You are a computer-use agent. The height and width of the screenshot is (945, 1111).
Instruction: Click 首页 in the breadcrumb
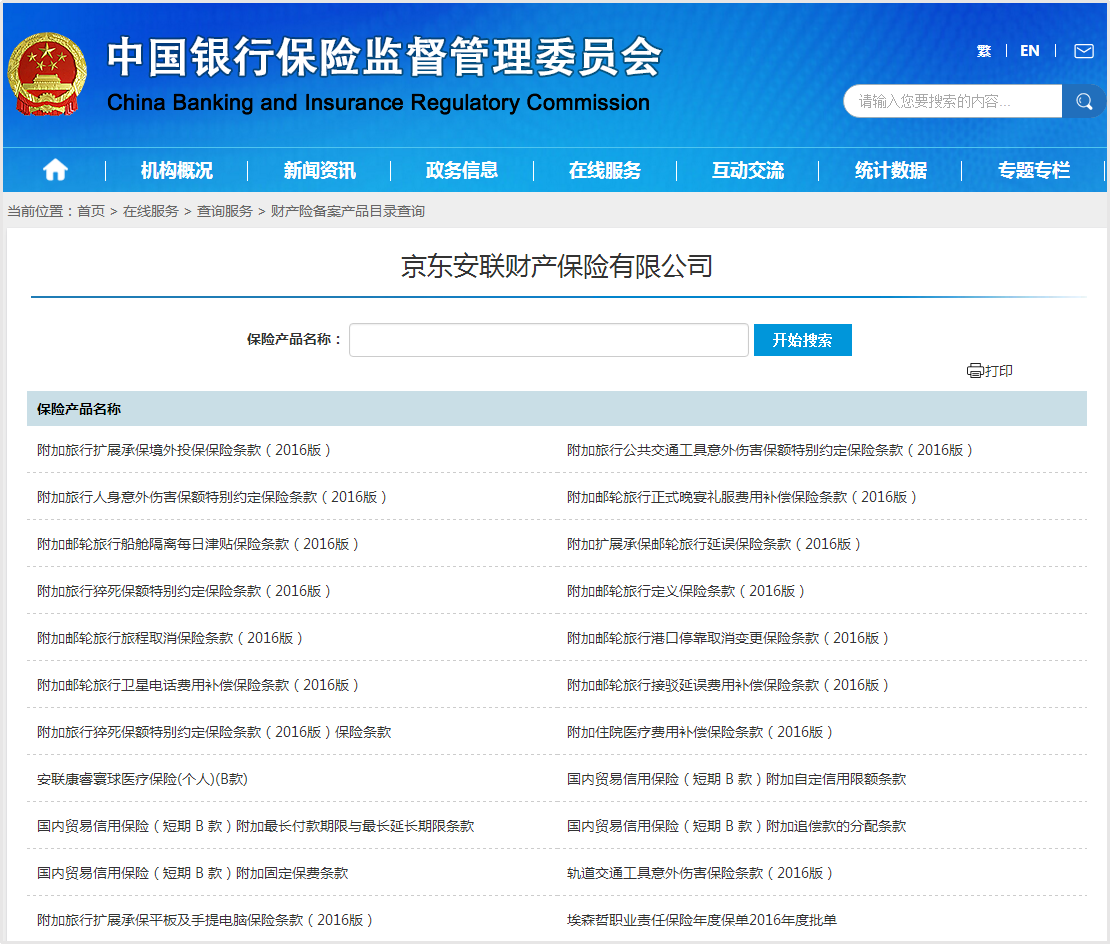pyautogui.click(x=91, y=211)
